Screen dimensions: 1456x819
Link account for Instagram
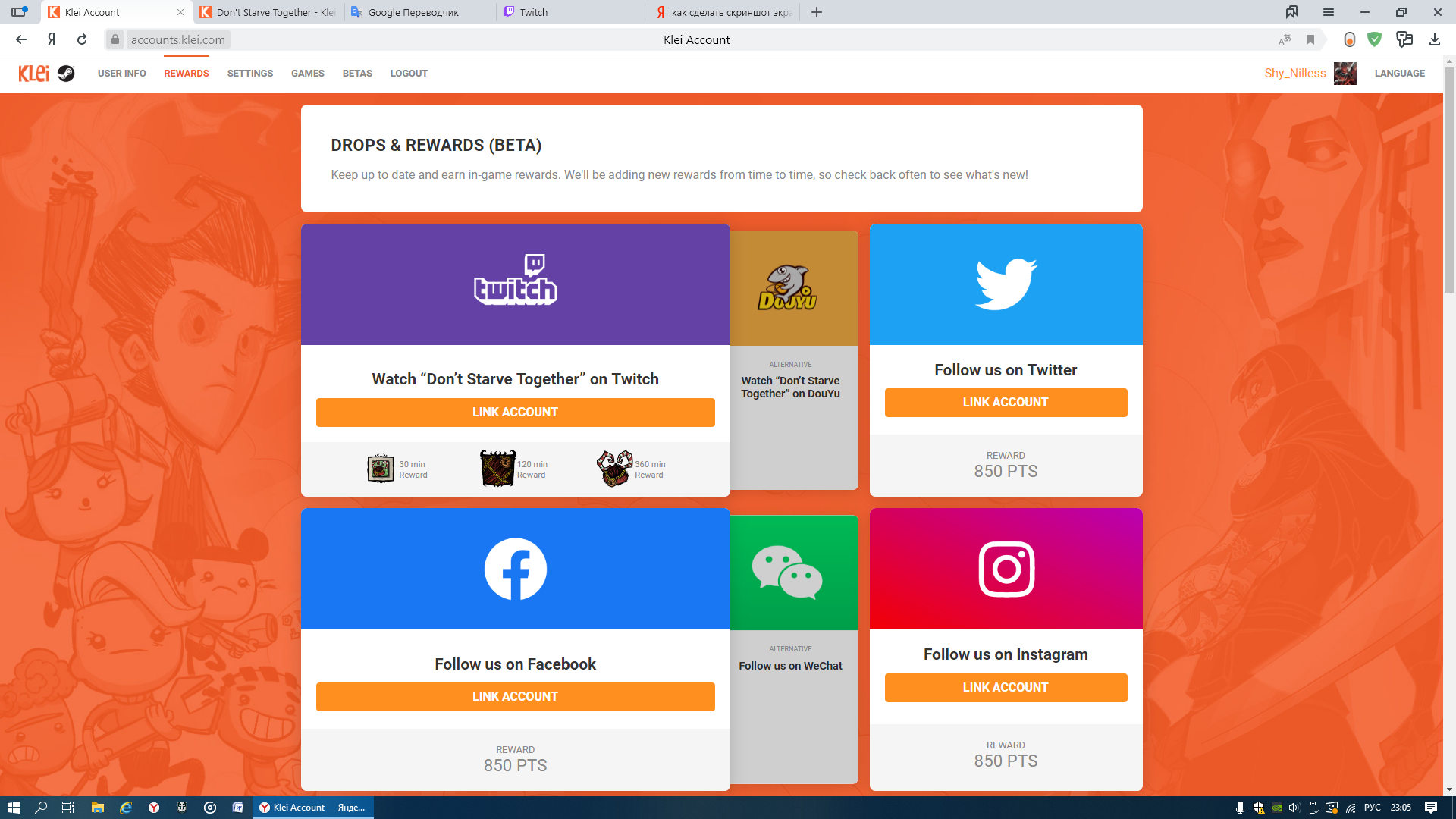click(x=1006, y=687)
